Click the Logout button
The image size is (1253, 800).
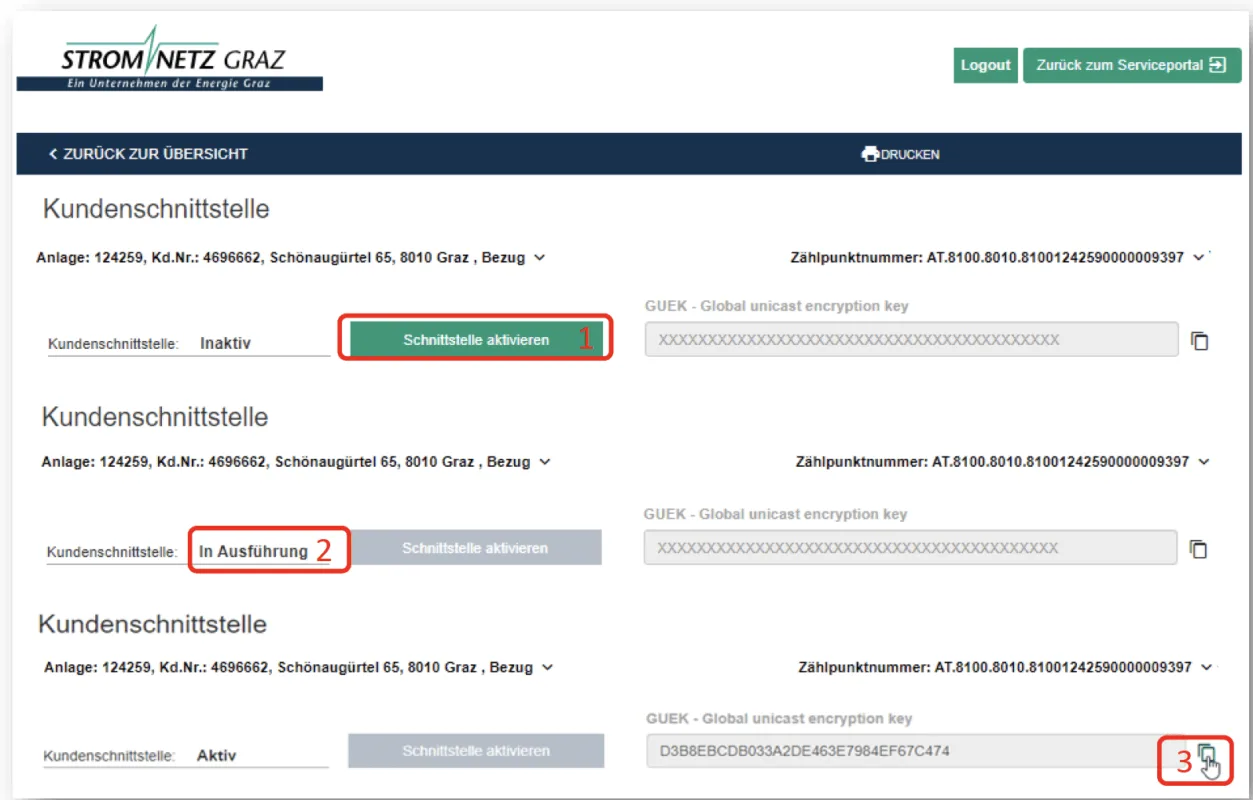985,65
